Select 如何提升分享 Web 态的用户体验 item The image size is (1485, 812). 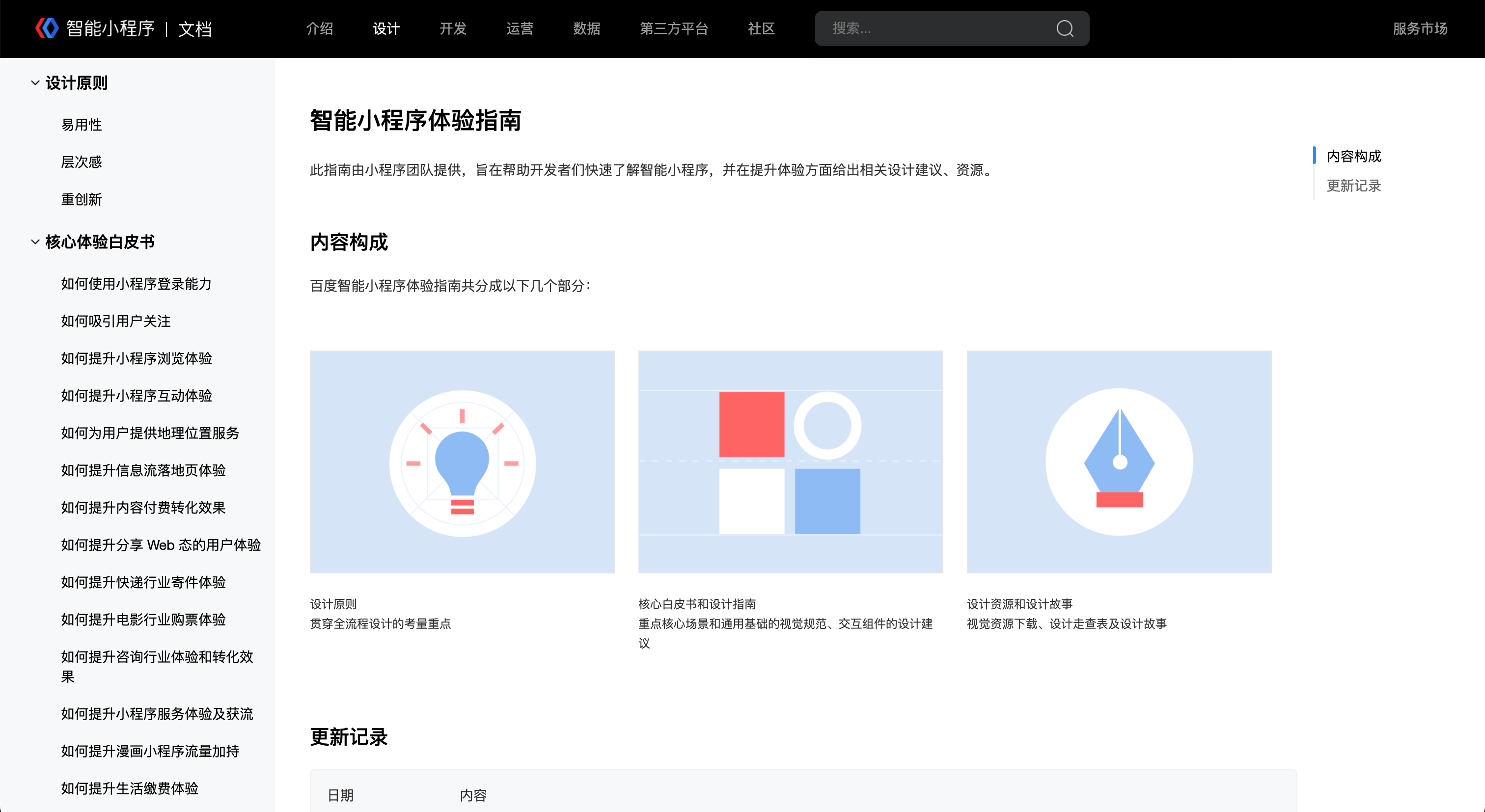click(x=161, y=544)
